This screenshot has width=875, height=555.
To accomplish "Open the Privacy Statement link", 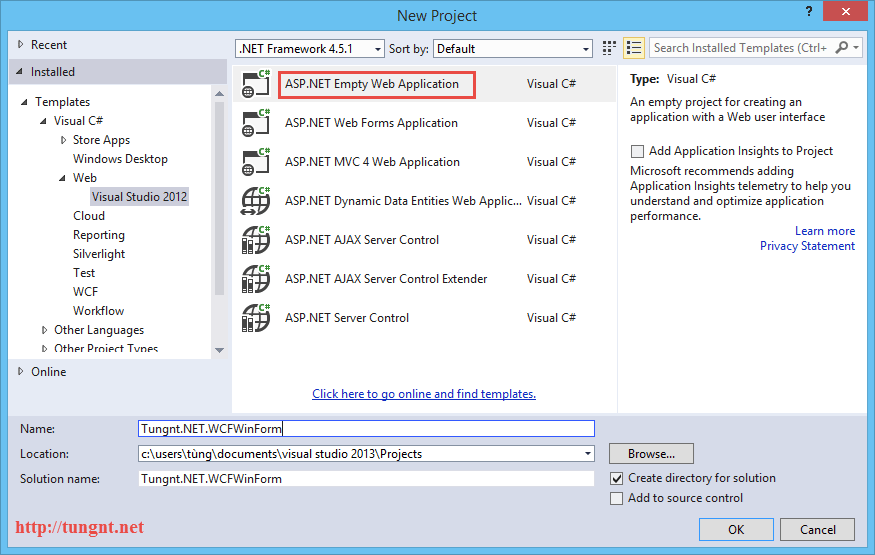I will [x=807, y=246].
